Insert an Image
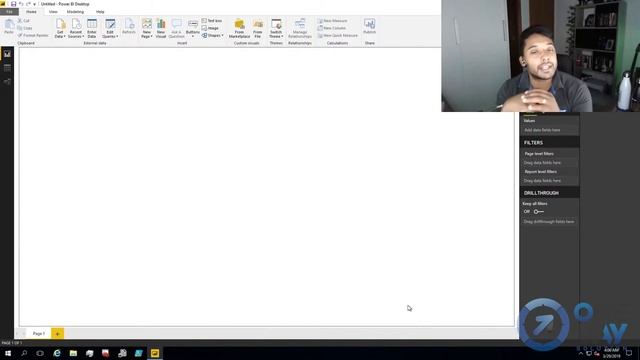The height and width of the screenshot is (360, 640). pyautogui.click(x=210, y=28)
